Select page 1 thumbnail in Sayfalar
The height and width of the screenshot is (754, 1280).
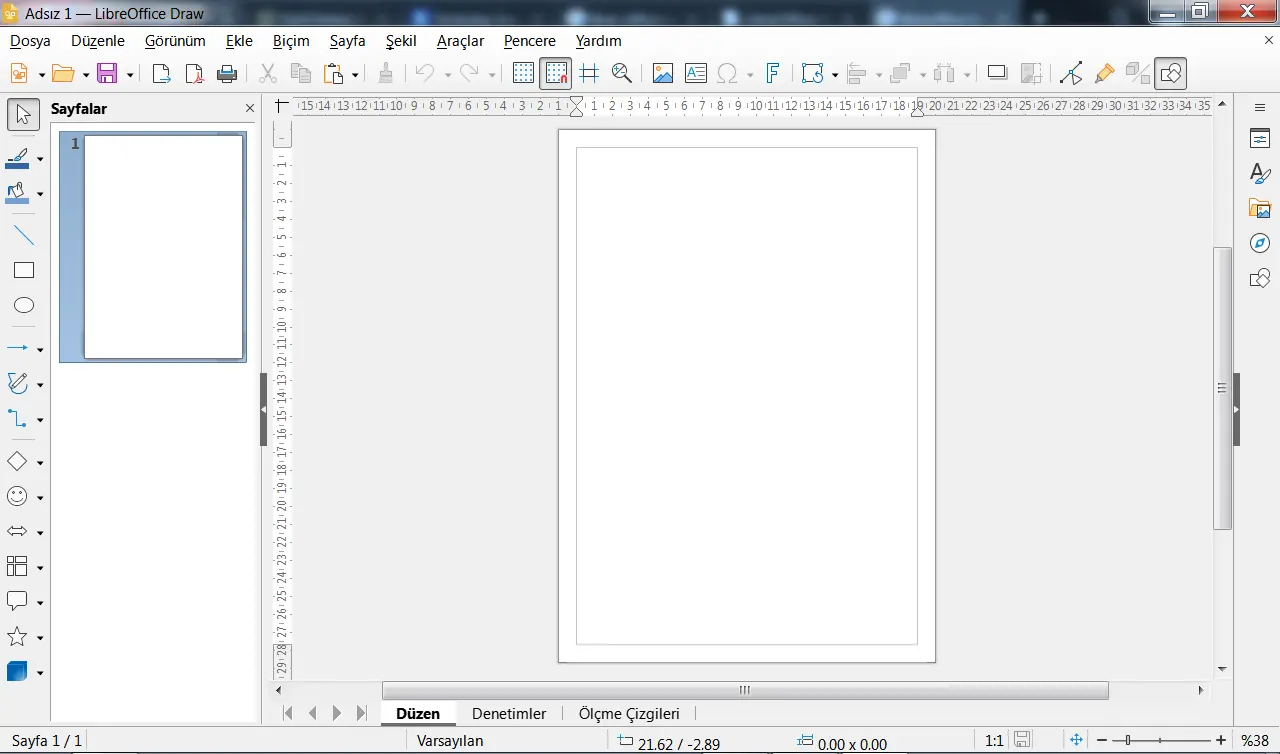153,247
